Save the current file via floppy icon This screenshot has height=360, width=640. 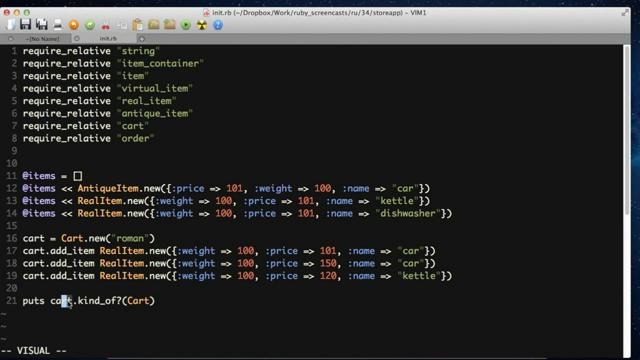pyautogui.click(x=26, y=25)
